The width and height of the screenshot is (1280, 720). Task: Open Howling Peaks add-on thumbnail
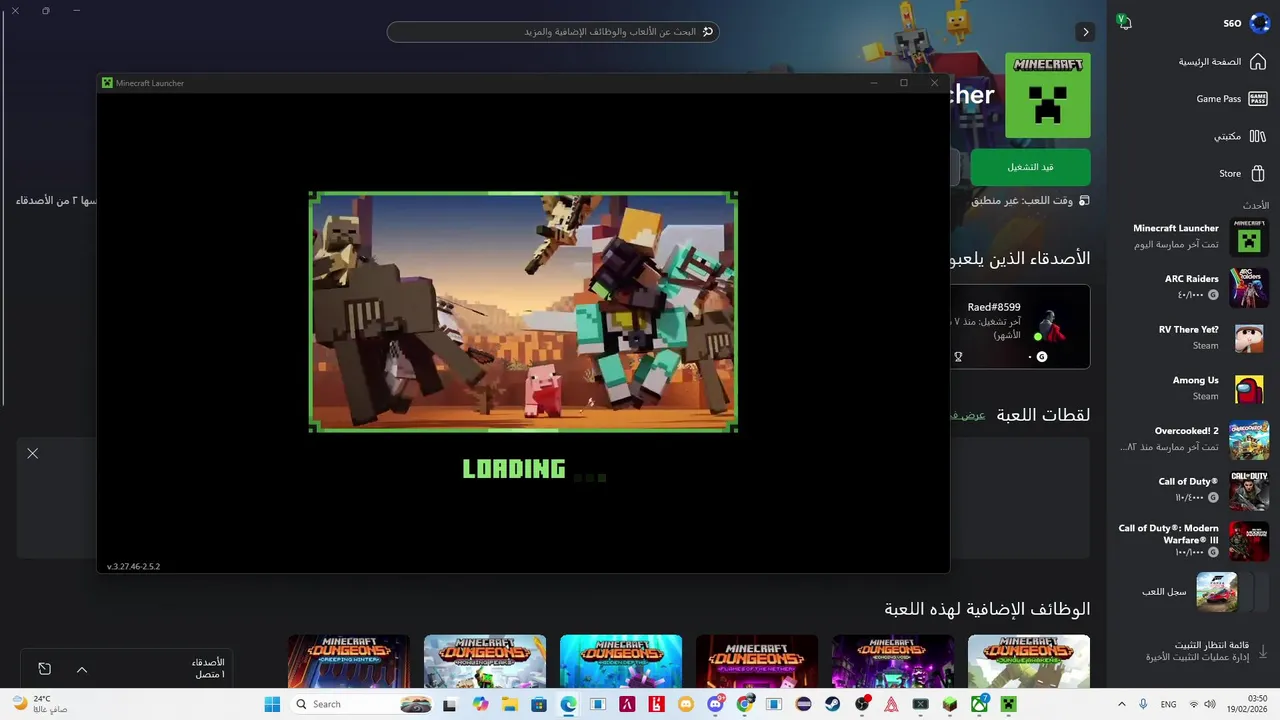(x=485, y=661)
